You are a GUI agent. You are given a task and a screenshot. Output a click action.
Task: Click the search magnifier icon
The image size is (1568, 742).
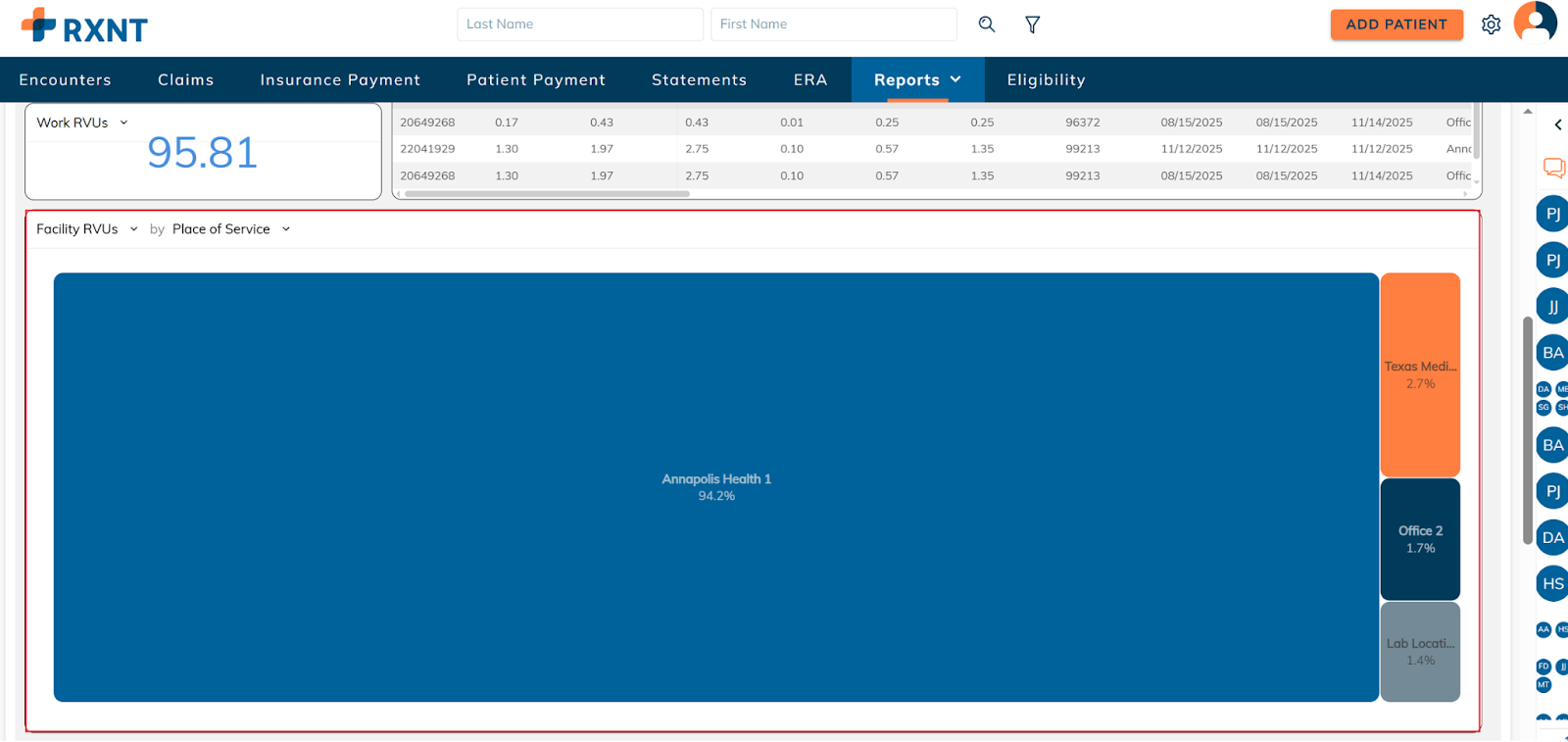pos(986,25)
